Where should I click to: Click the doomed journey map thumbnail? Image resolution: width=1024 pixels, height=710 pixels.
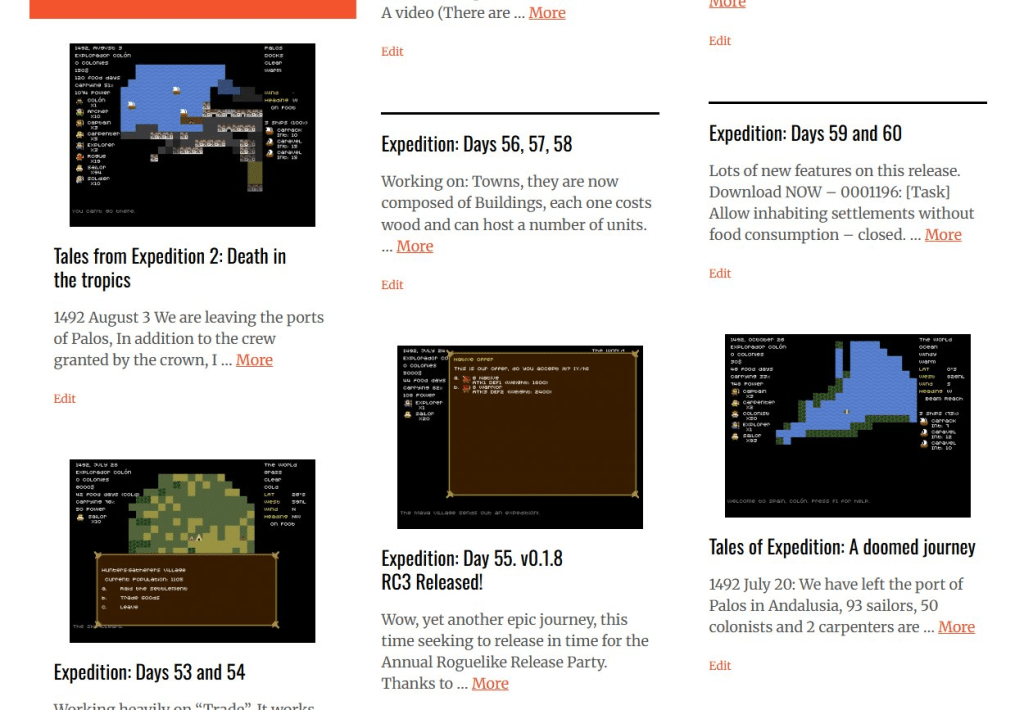point(847,426)
